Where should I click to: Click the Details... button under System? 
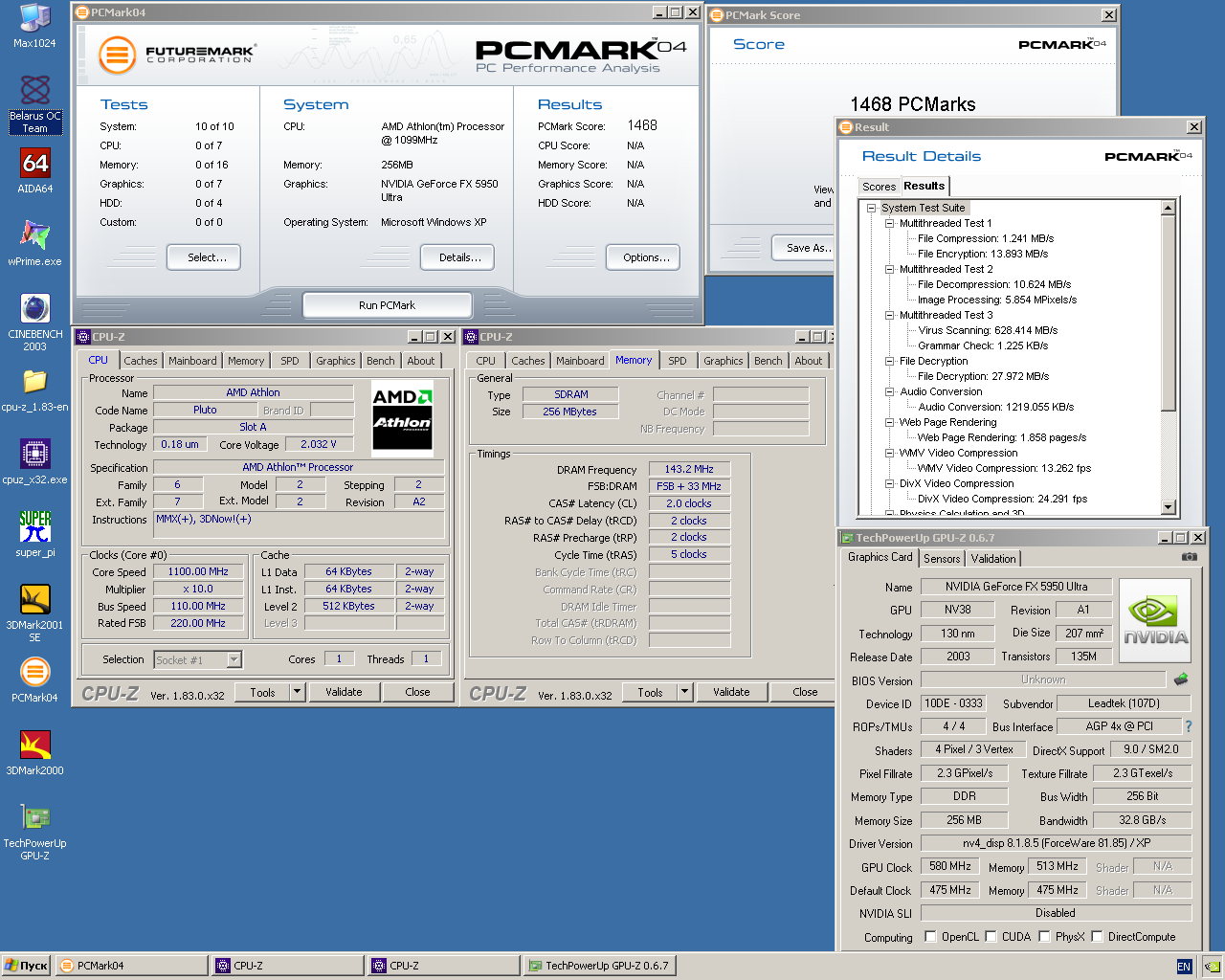(457, 257)
